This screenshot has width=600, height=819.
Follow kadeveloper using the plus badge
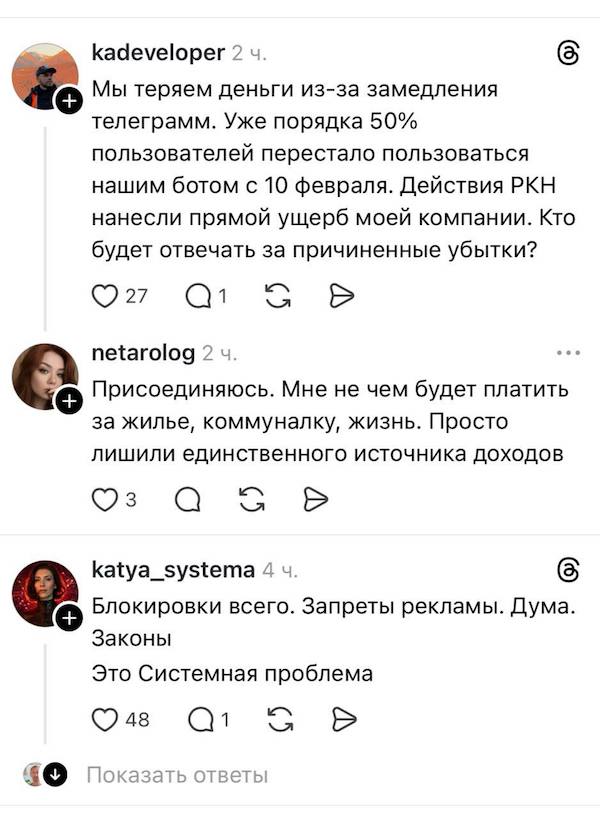click(69, 100)
